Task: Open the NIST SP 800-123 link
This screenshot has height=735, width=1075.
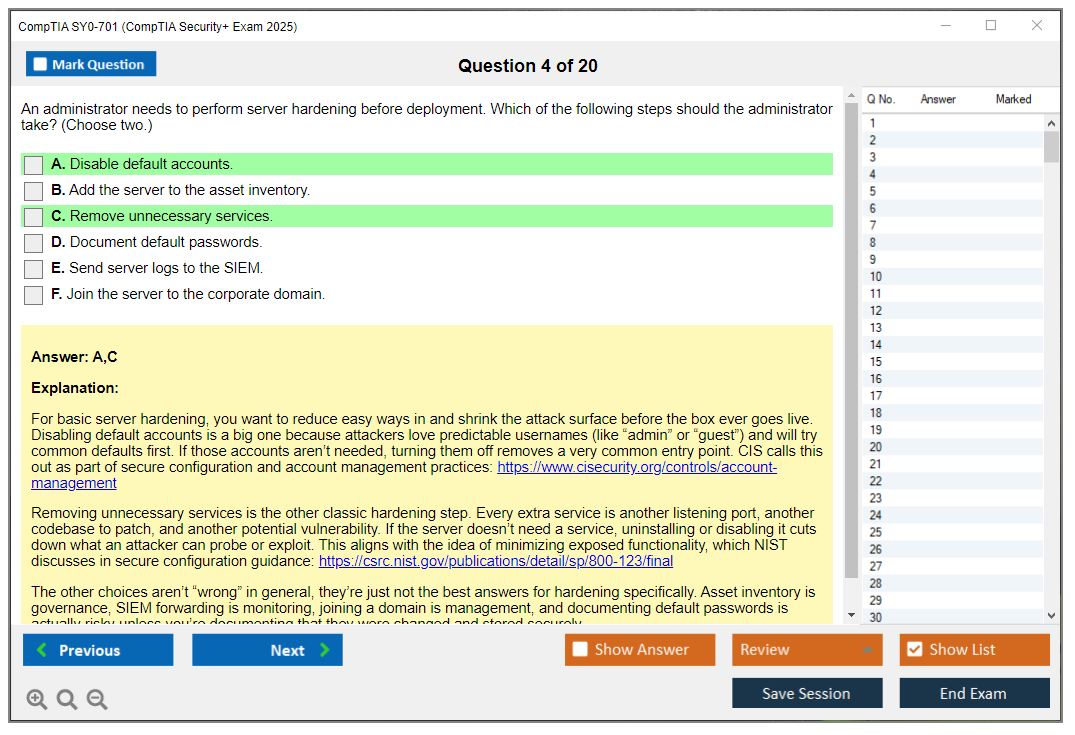Action: 496,560
